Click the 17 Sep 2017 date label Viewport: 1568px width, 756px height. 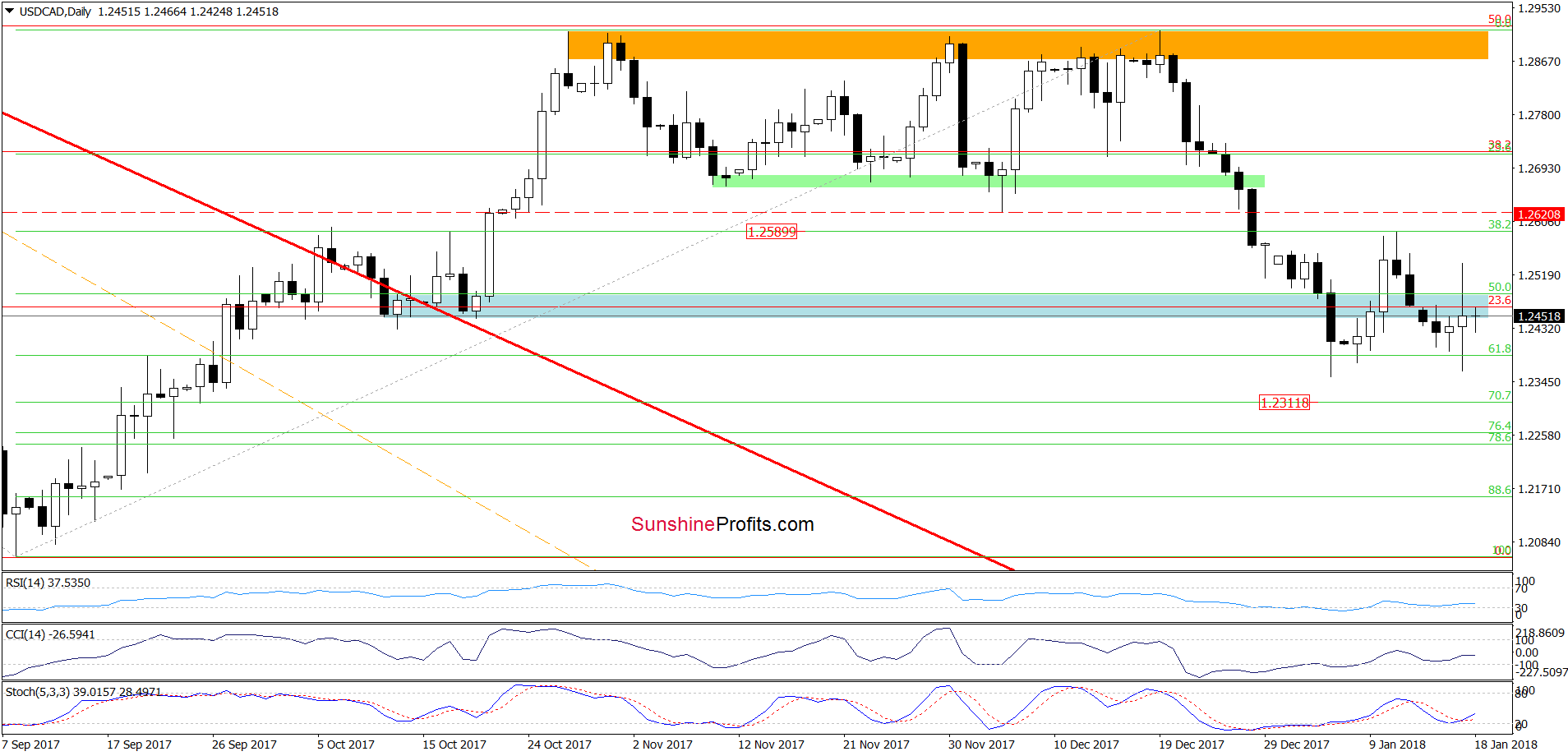click(139, 744)
